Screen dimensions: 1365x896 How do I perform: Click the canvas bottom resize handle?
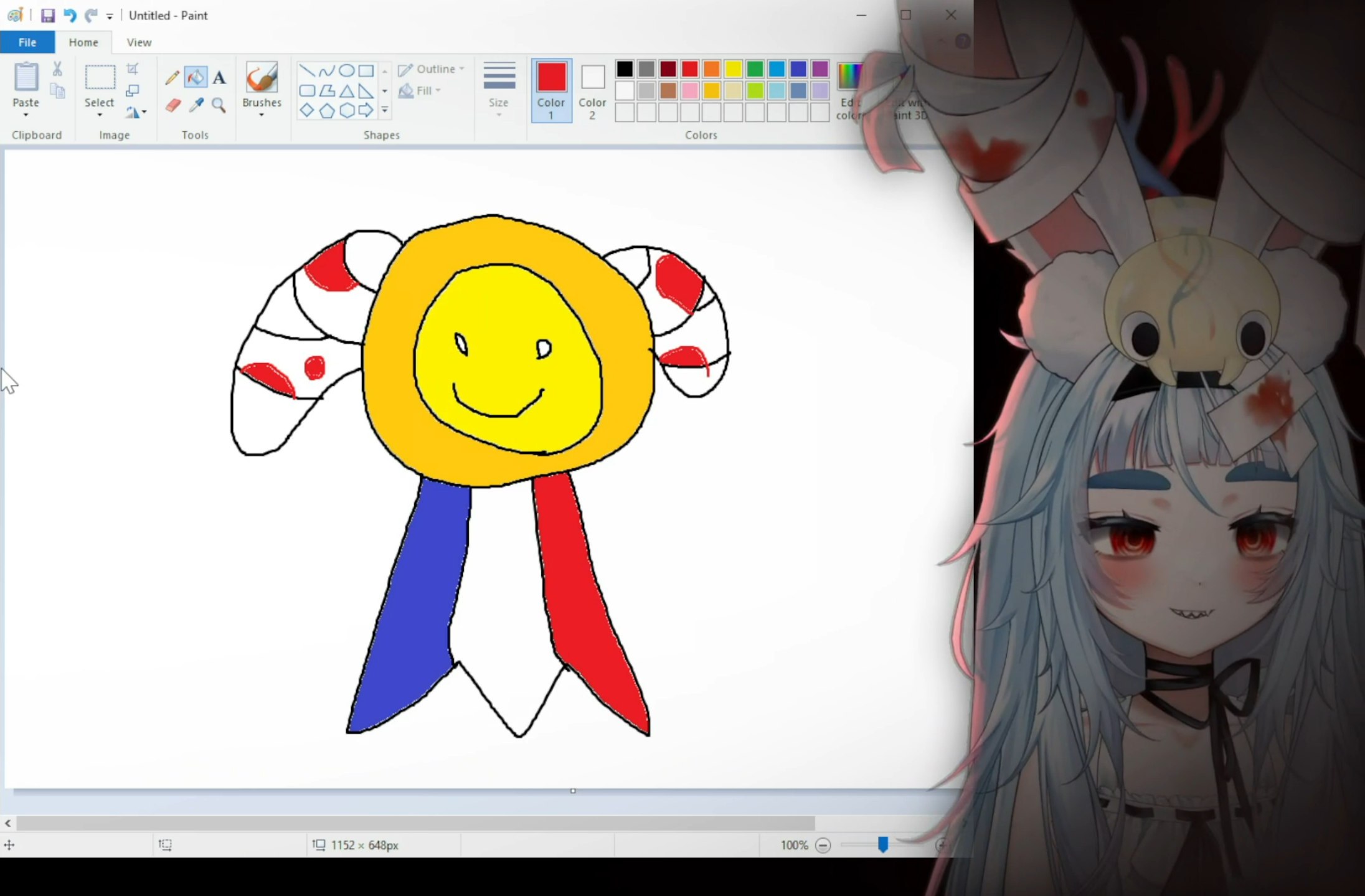(573, 791)
